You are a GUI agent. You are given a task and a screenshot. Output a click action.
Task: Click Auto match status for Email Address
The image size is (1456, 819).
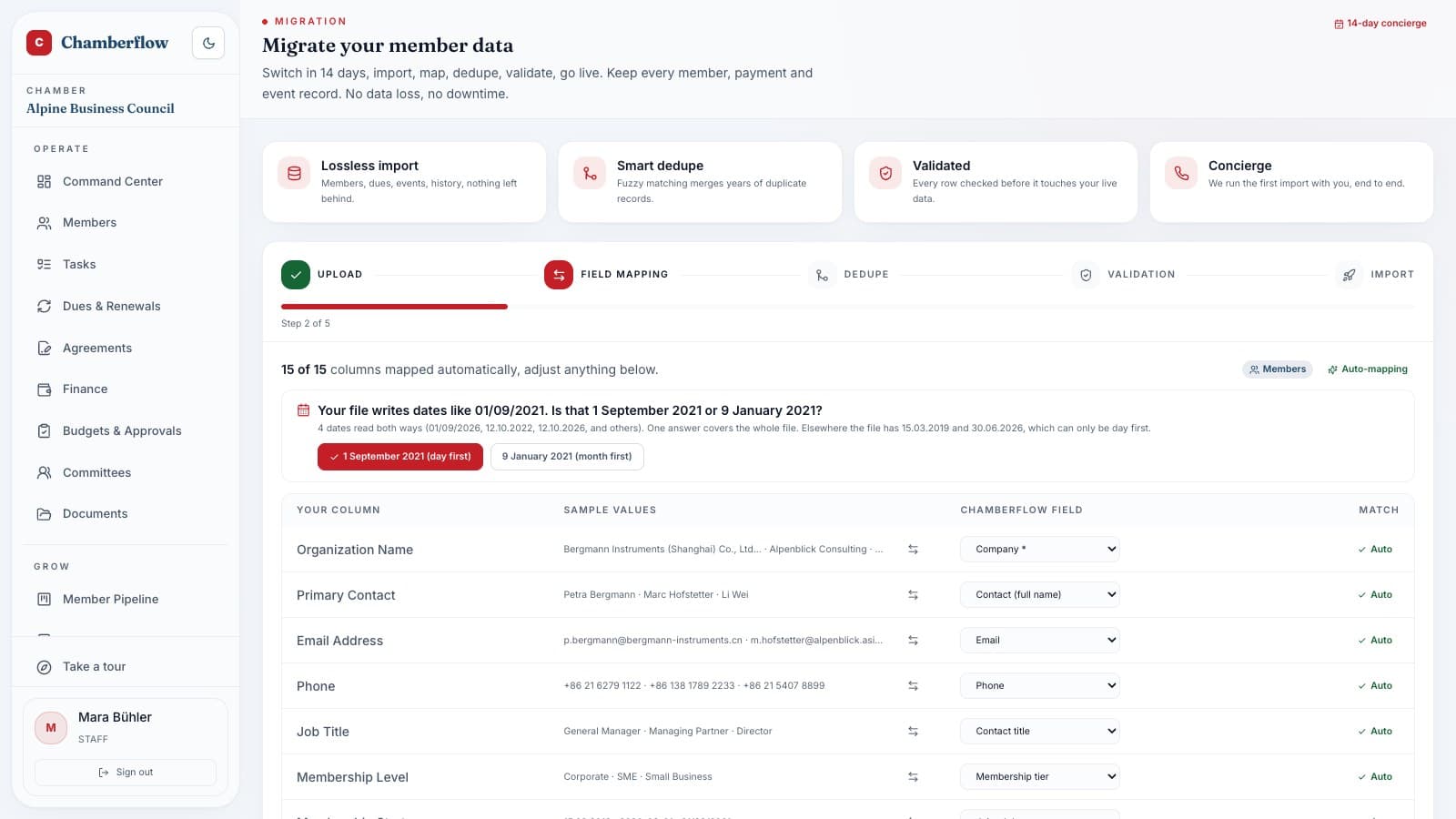(1375, 640)
